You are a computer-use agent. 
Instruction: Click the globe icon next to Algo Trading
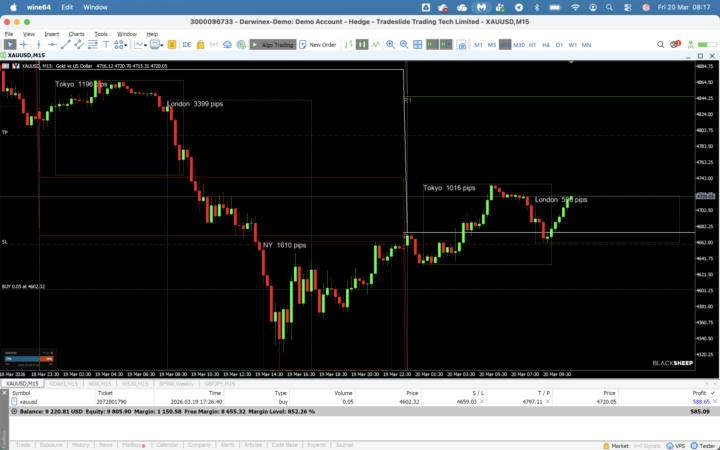click(241, 45)
